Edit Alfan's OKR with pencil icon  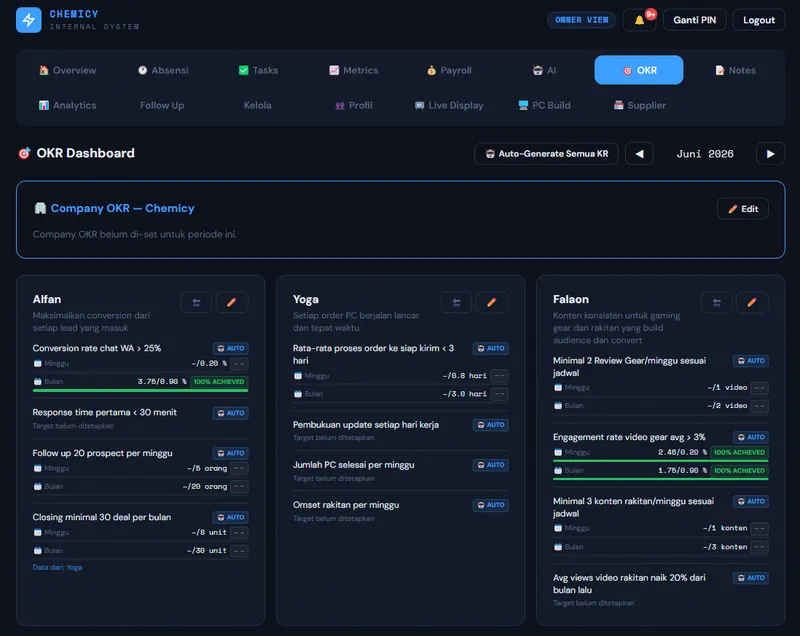[x=232, y=302]
